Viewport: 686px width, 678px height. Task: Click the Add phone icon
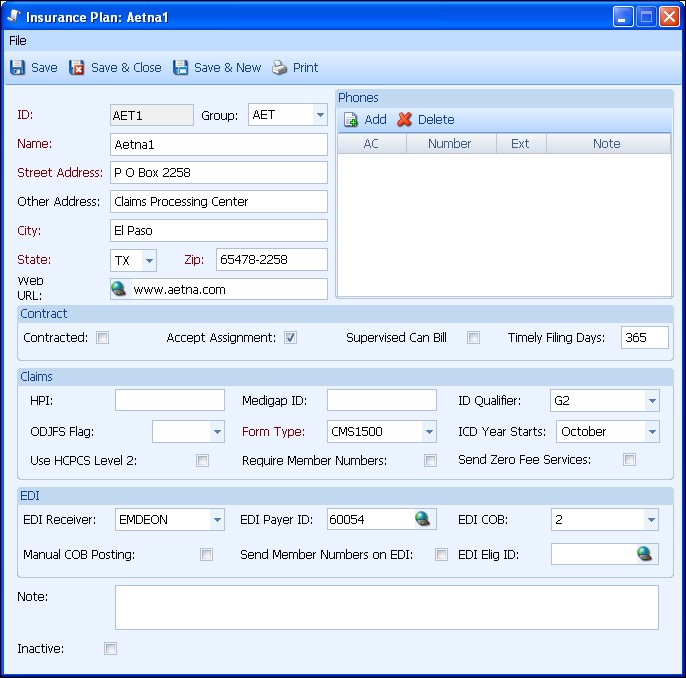[351, 120]
